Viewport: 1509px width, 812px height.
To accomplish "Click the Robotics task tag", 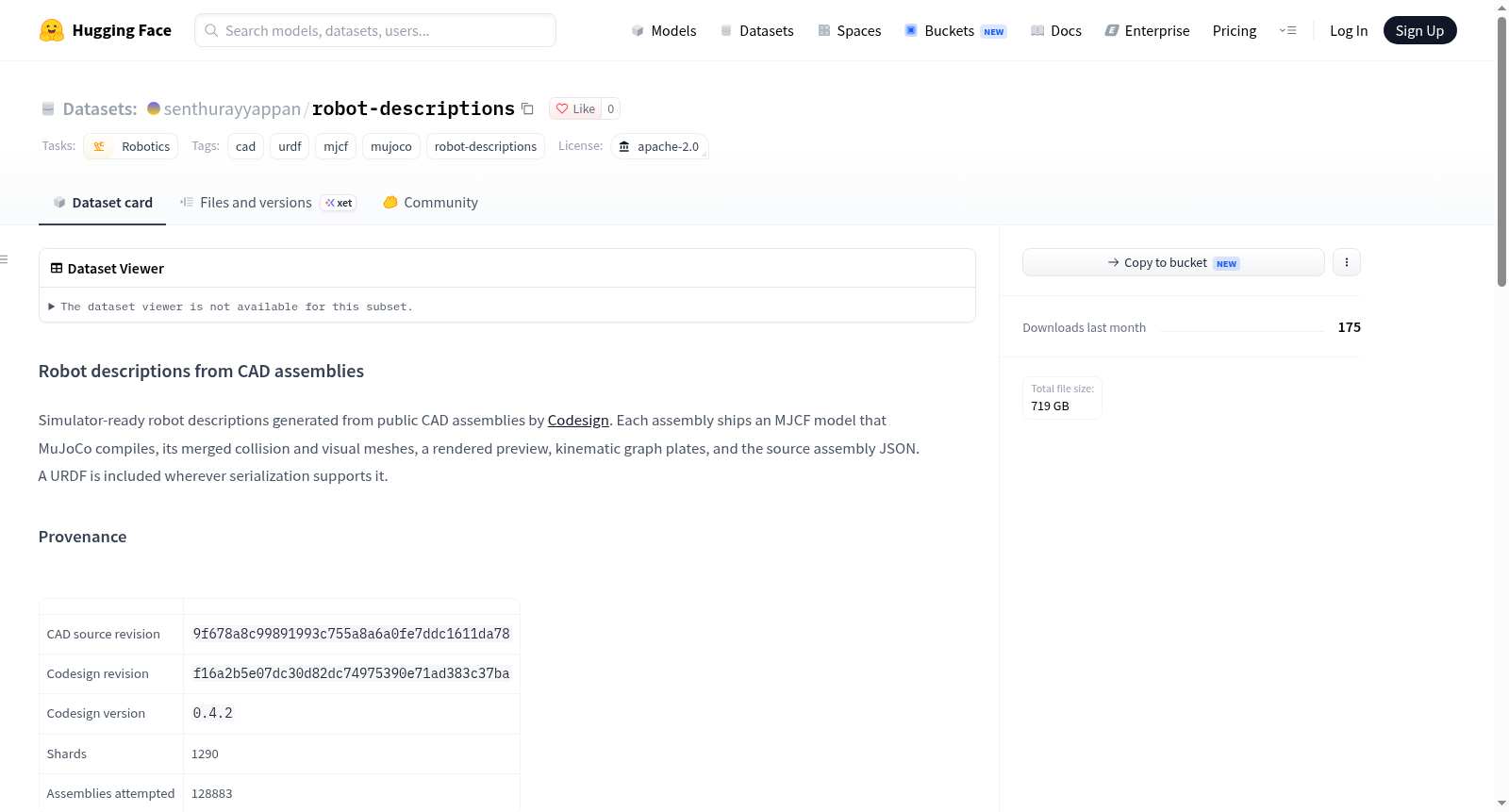I will click(131, 146).
